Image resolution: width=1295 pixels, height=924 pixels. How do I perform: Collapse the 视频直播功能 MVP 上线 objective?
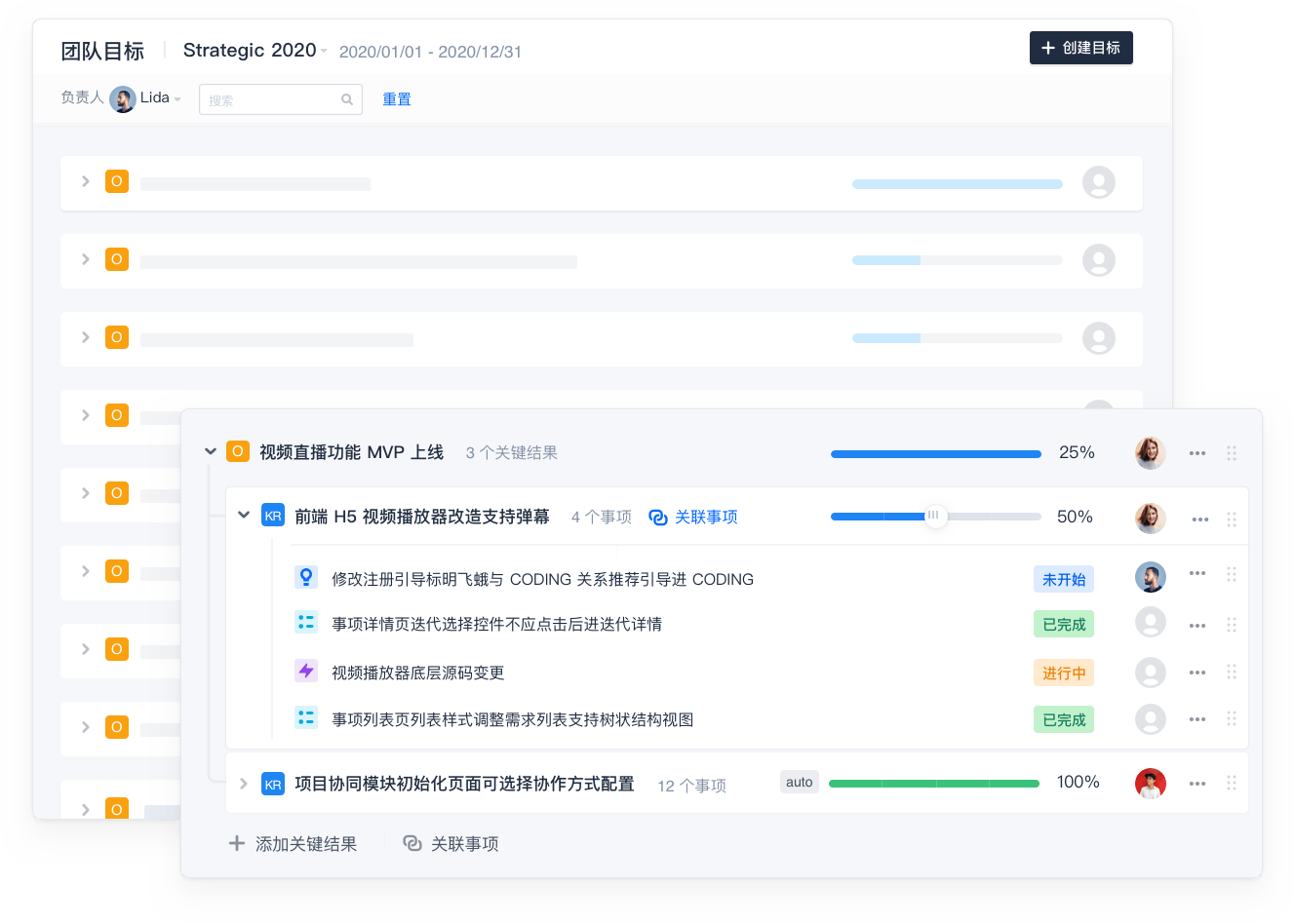click(210, 451)
